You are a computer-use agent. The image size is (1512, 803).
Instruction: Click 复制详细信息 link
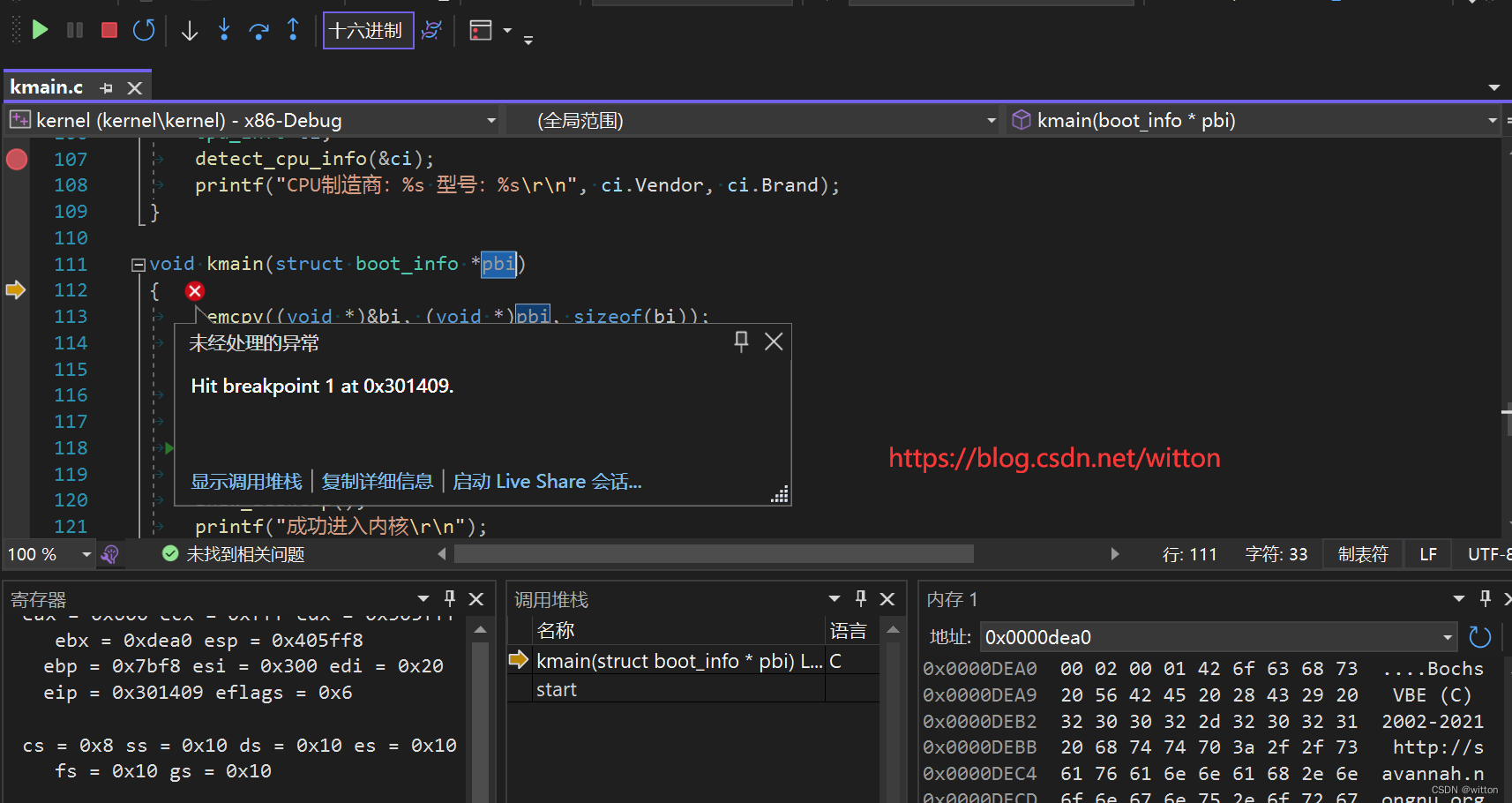tap(378, 481)
